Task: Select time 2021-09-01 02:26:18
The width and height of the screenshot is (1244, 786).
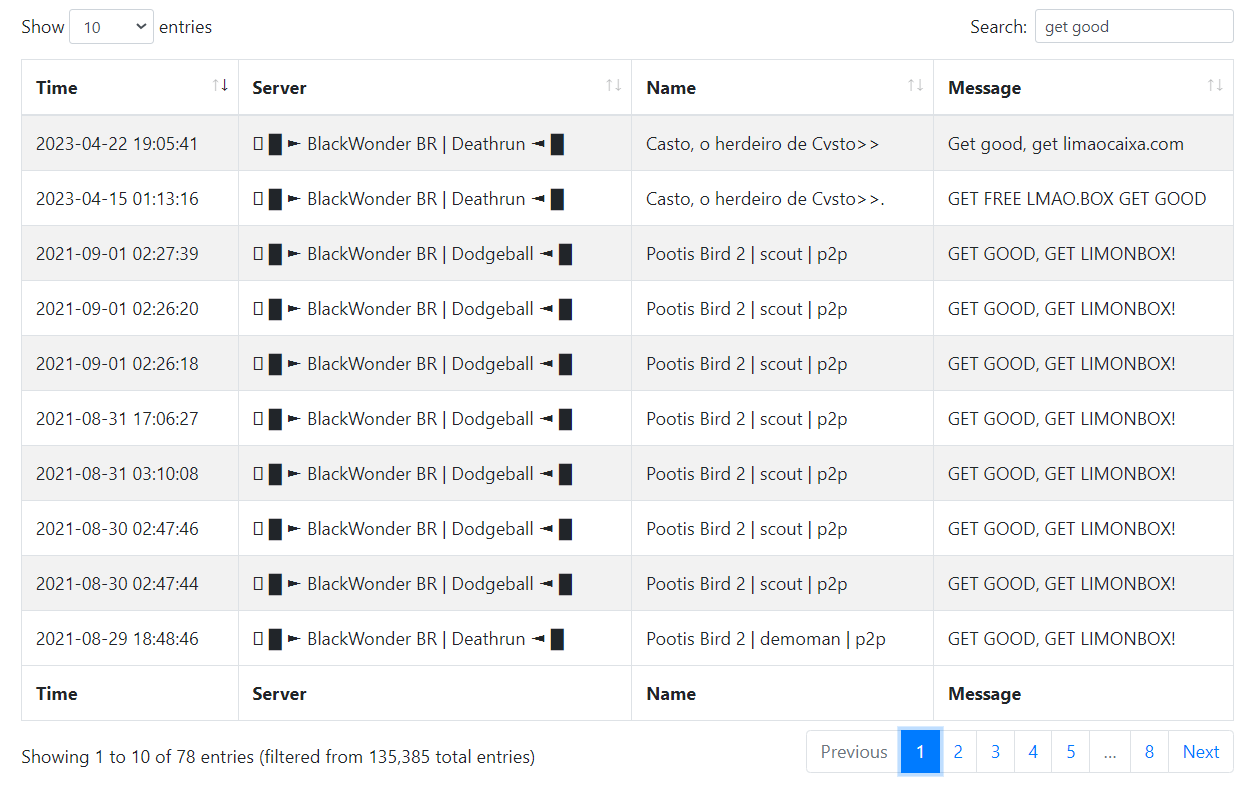Action: 117,364
